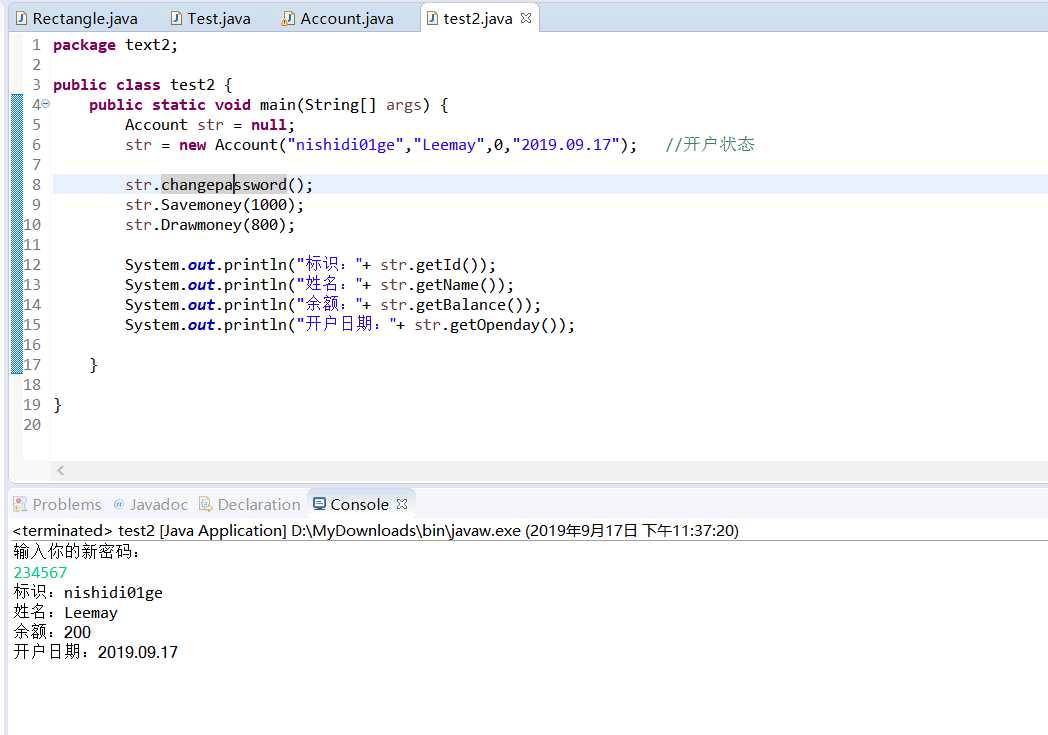Click the "nishidi01ge" string literal in the code
The height and width of the screenshot is (735, 1048).
[346, 145]
